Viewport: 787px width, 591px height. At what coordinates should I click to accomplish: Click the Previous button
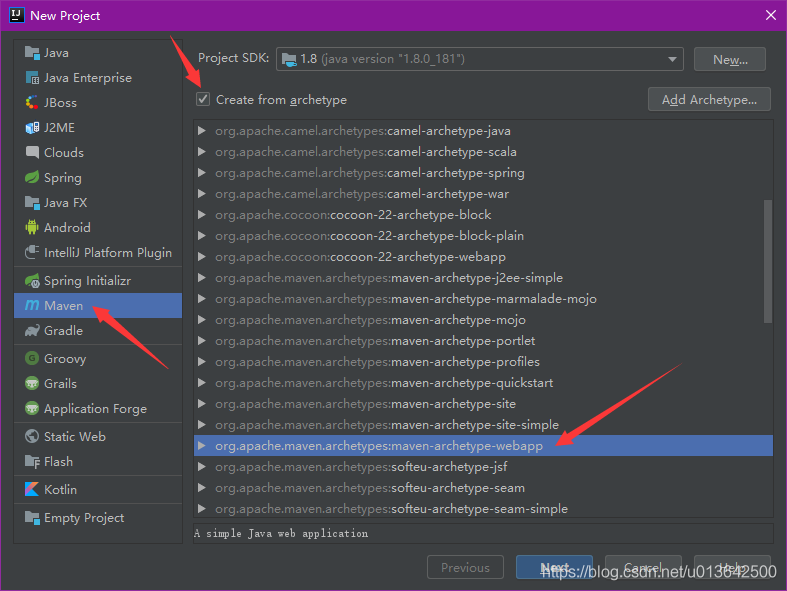pyautogui.click(x=465, y=567)
